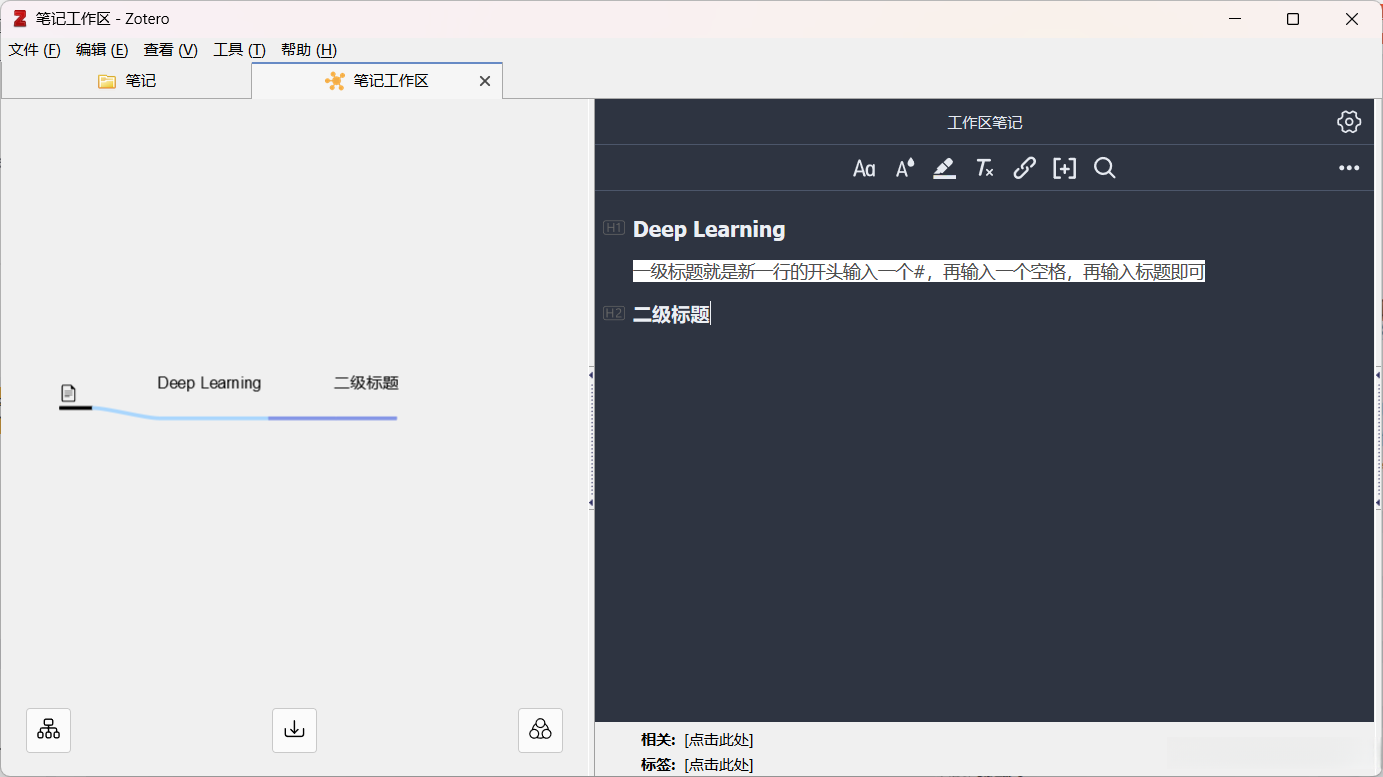
Task: Clear formatting using the Tx icon
Action: click(x=984, y=168)
